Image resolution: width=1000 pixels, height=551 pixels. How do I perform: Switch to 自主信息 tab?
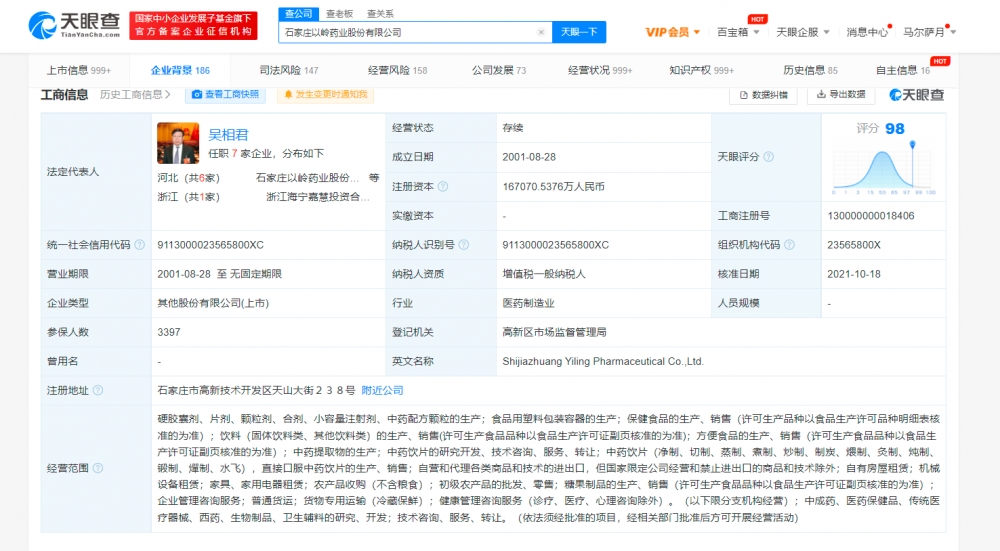(x=902, y=70)
